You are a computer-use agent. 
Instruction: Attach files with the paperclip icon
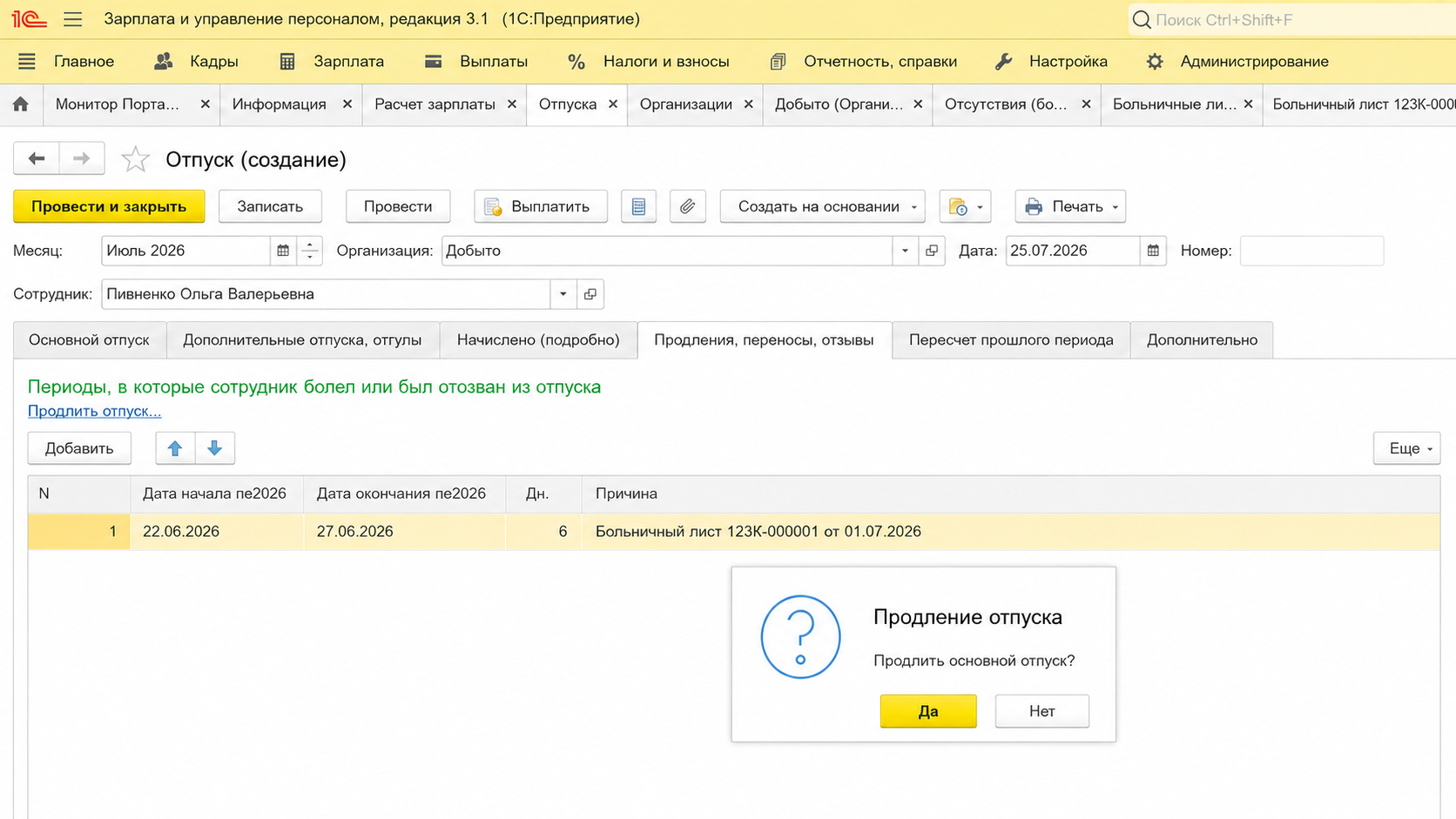point(688,207)
